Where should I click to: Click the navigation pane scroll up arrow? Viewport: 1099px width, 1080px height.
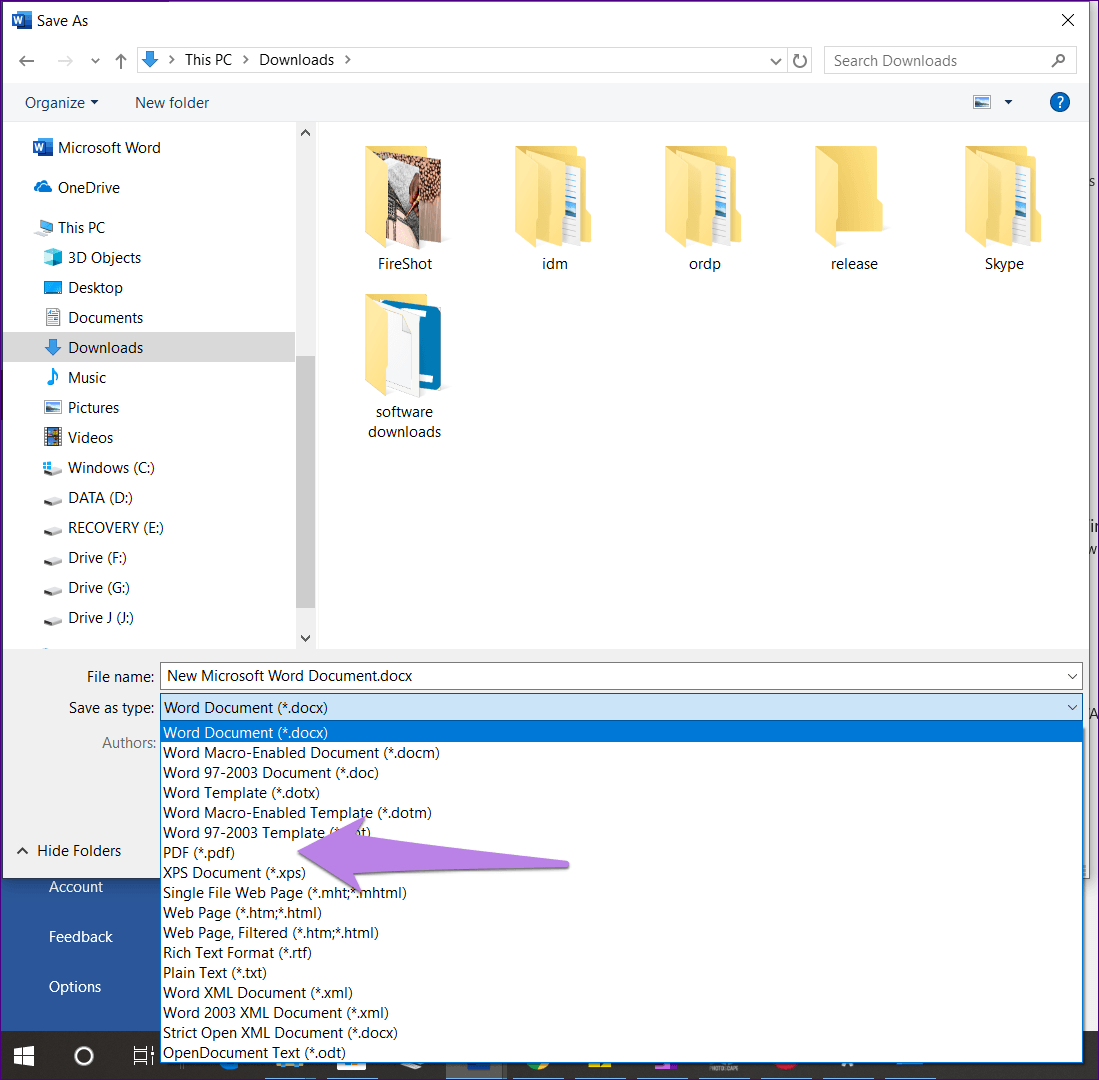point(305,132)
